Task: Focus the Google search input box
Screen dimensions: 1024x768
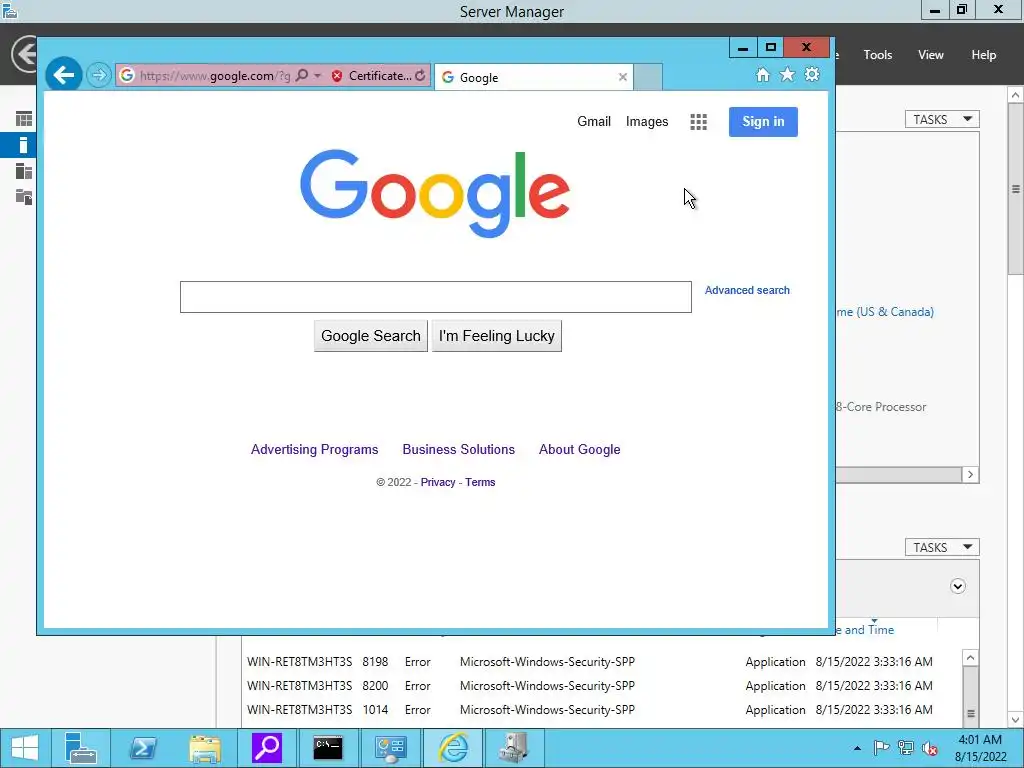Action: (436, 297)
